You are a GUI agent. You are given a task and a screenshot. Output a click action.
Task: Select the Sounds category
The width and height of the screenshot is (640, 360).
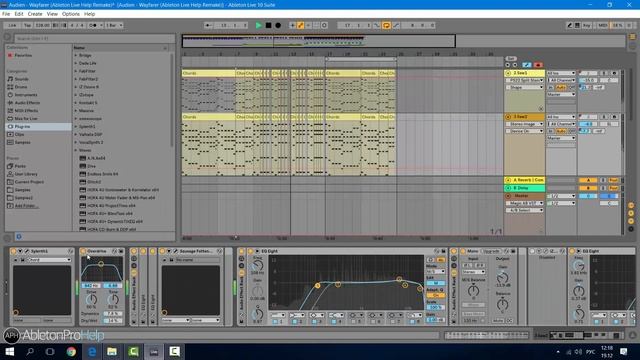point(21,79)
